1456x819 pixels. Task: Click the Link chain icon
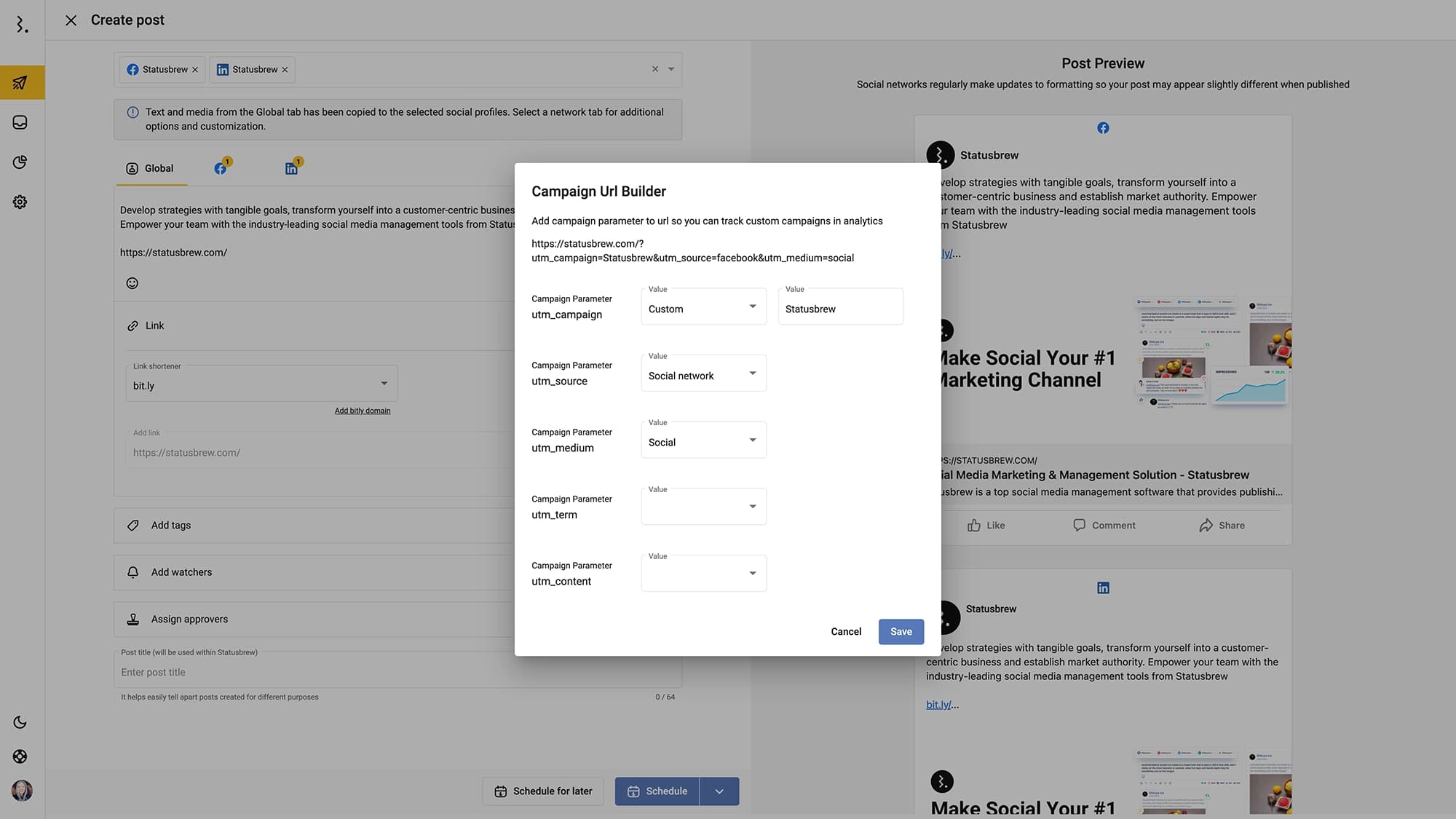click(132, 326)
